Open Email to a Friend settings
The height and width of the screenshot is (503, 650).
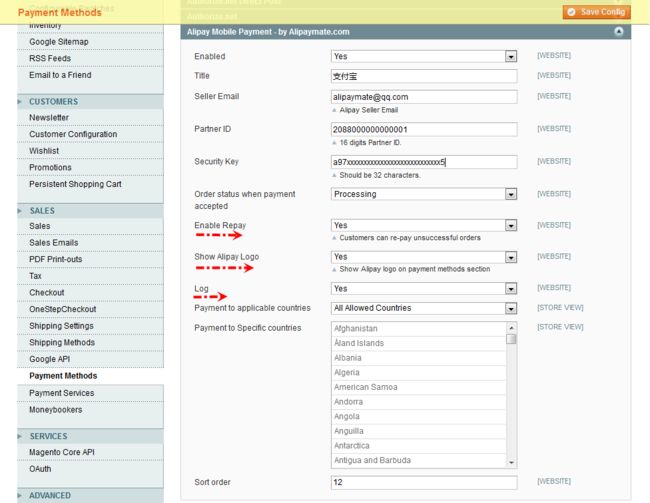coord(90,75)
